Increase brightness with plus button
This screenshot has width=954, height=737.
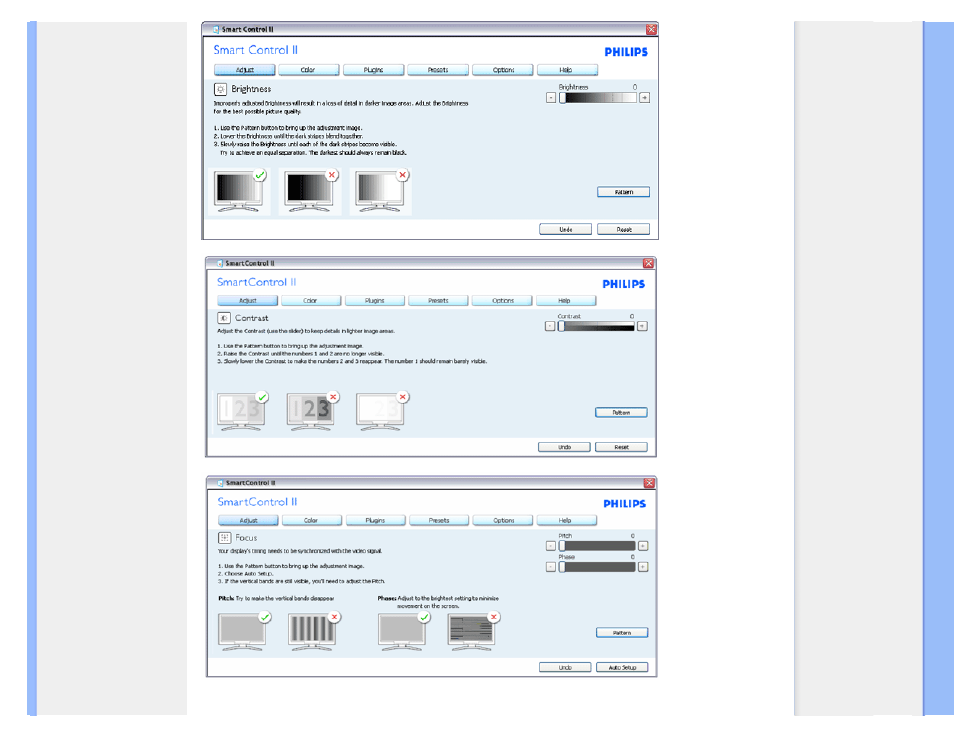[x=644, y=97]
